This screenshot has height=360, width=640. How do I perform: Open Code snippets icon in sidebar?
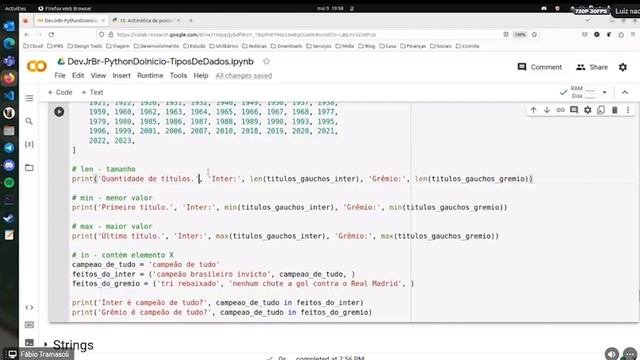tap(29, 307)
